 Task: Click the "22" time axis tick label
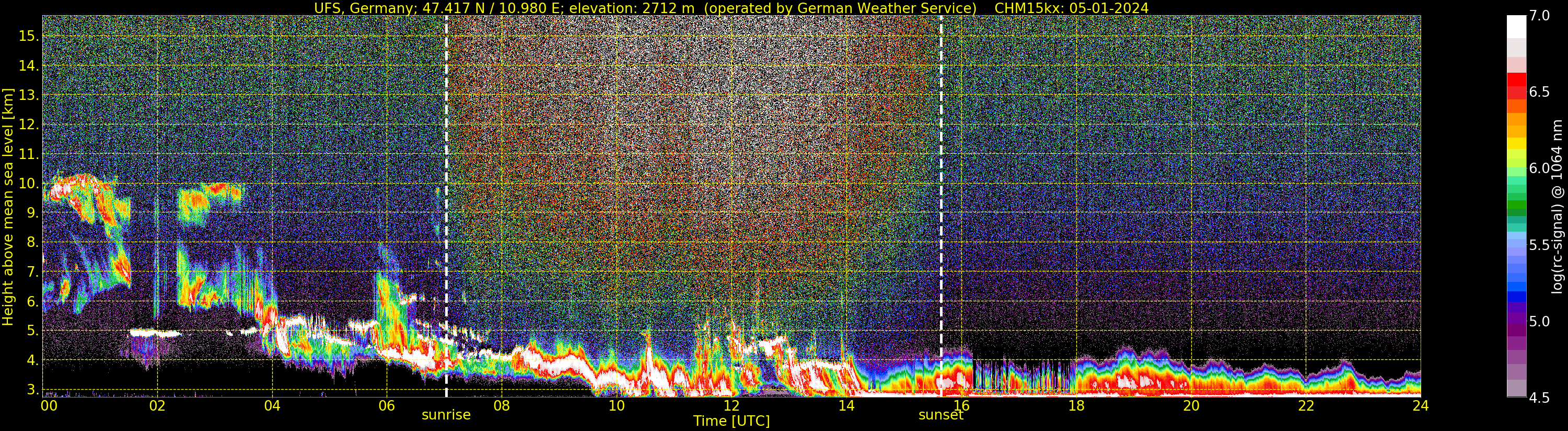[x=1306, y=405]
